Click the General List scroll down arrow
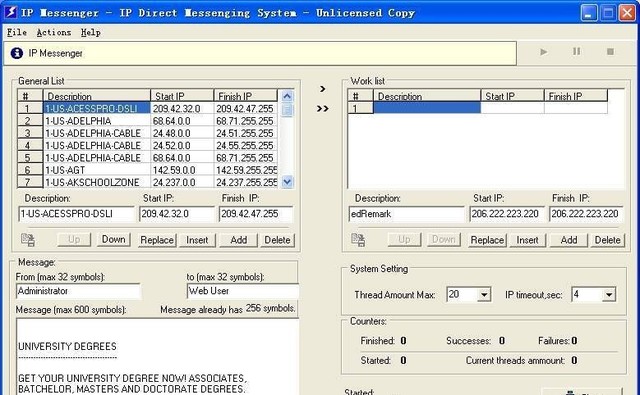Screen dimensions: 640x395 click(287, 182)
